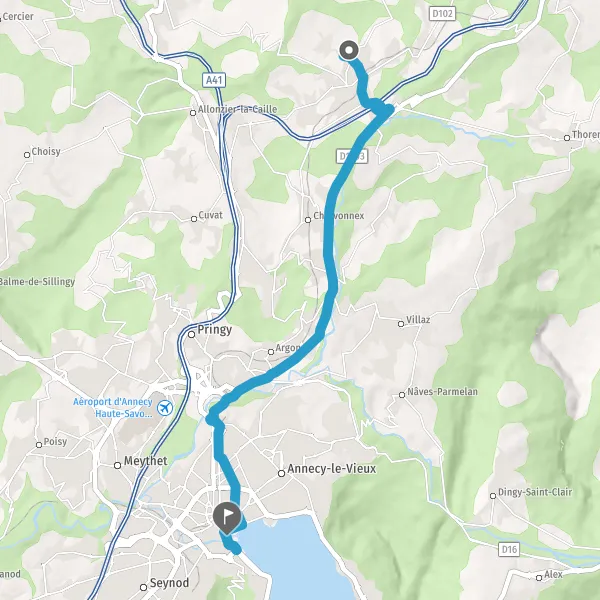The image size is (600, 600).
Task: Select the Cuvat village label
Action: coord(210,215)
